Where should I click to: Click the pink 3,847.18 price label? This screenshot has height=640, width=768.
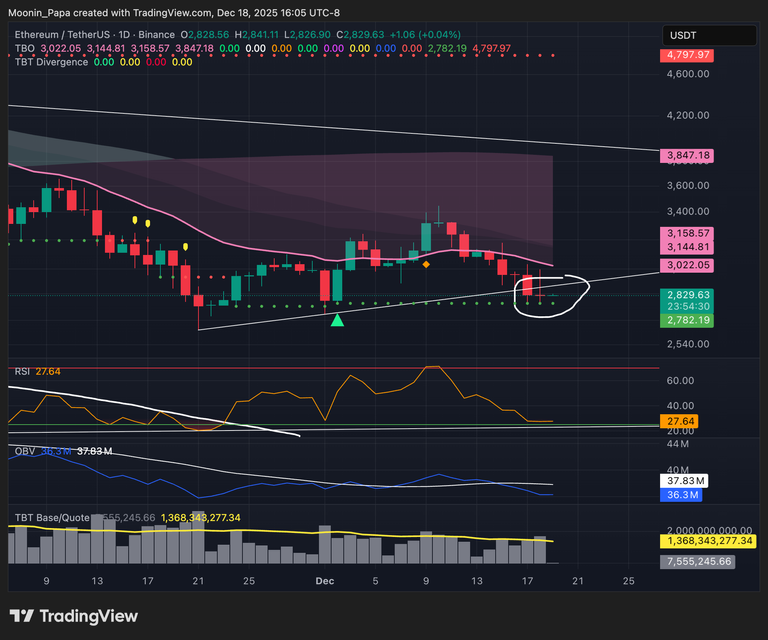[685, 156]
